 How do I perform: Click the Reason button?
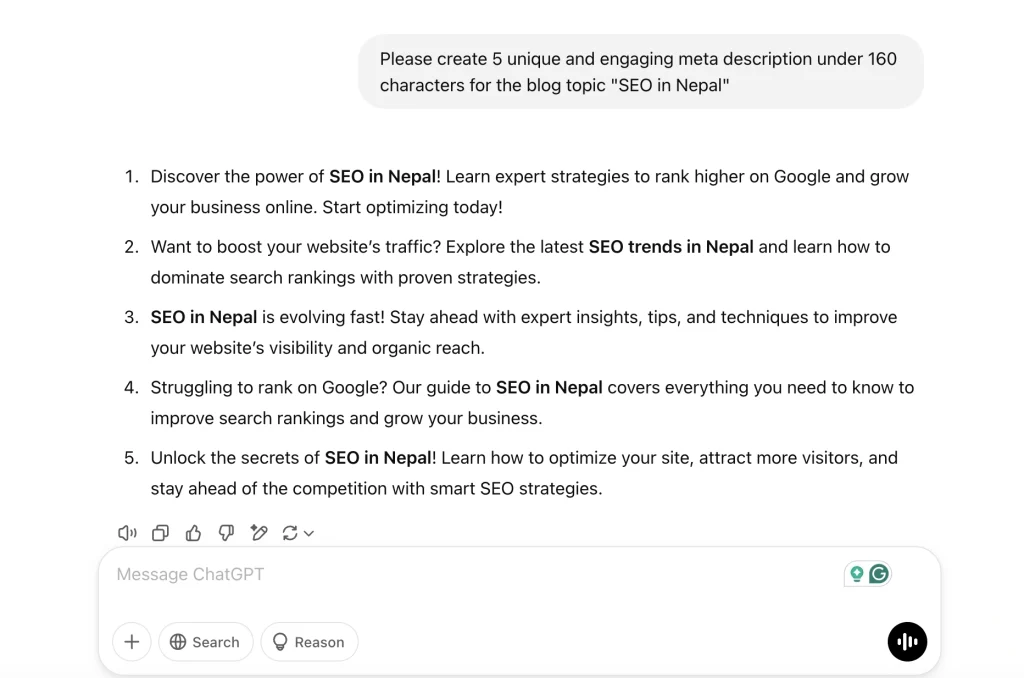click(309, 641)
